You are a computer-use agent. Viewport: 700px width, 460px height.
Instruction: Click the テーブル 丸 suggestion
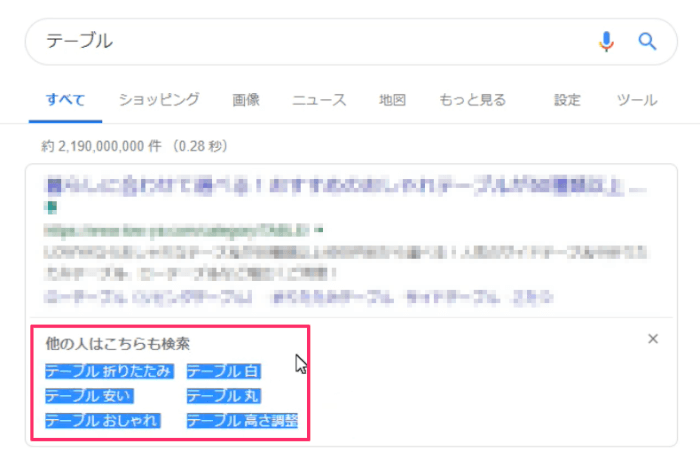224,396
